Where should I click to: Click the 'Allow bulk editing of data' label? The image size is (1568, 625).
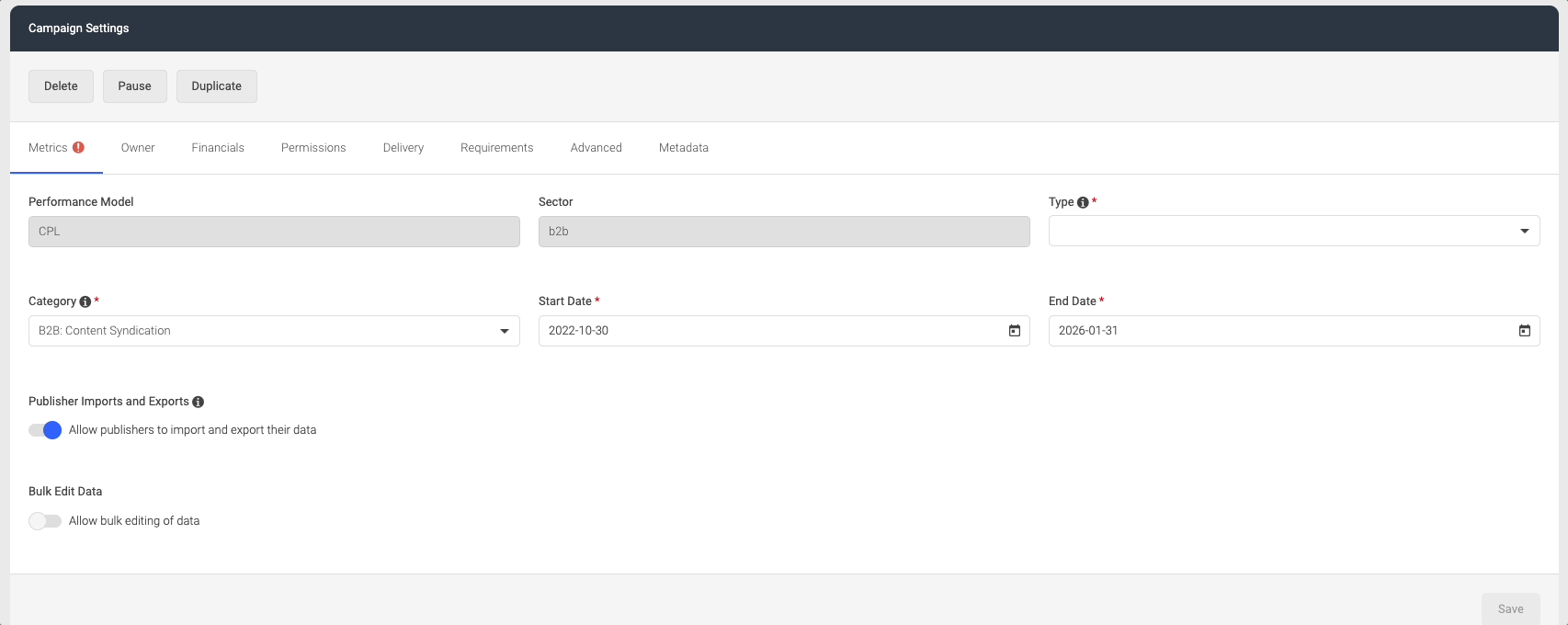[134, 521]
